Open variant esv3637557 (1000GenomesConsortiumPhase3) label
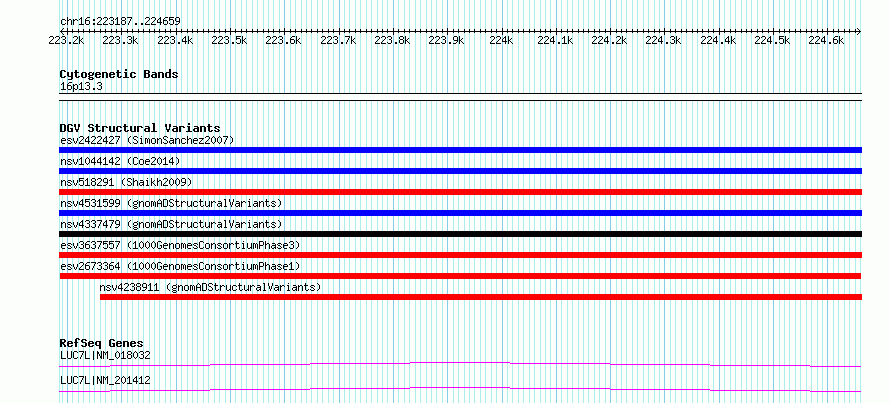This screenshot has height=403, width=890. (x=180, y=245)
